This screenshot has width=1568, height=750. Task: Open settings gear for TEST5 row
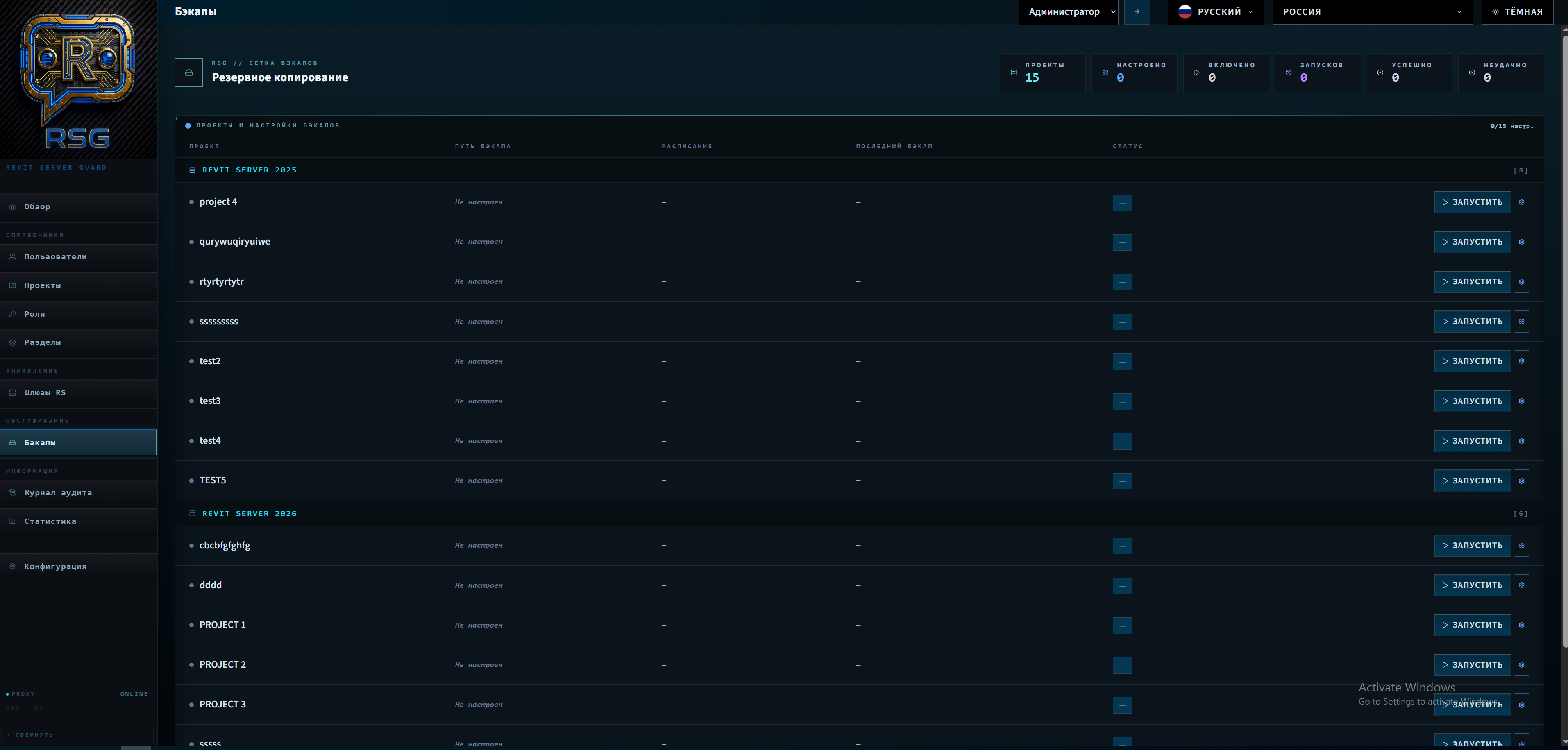[x=1521, y=481]
